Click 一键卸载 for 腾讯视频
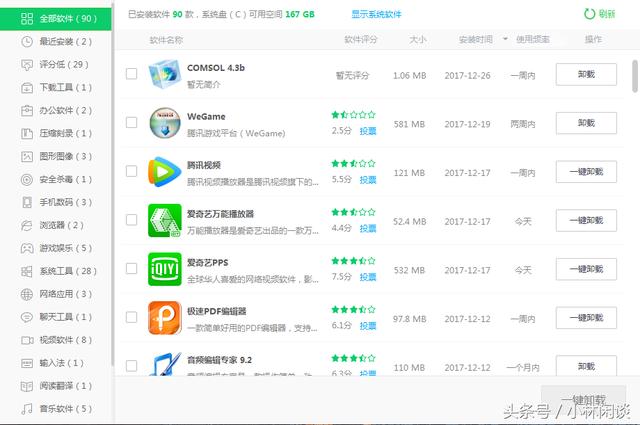Image resolution: width=640 pixels, height=425 pixels. coord(586,172)
